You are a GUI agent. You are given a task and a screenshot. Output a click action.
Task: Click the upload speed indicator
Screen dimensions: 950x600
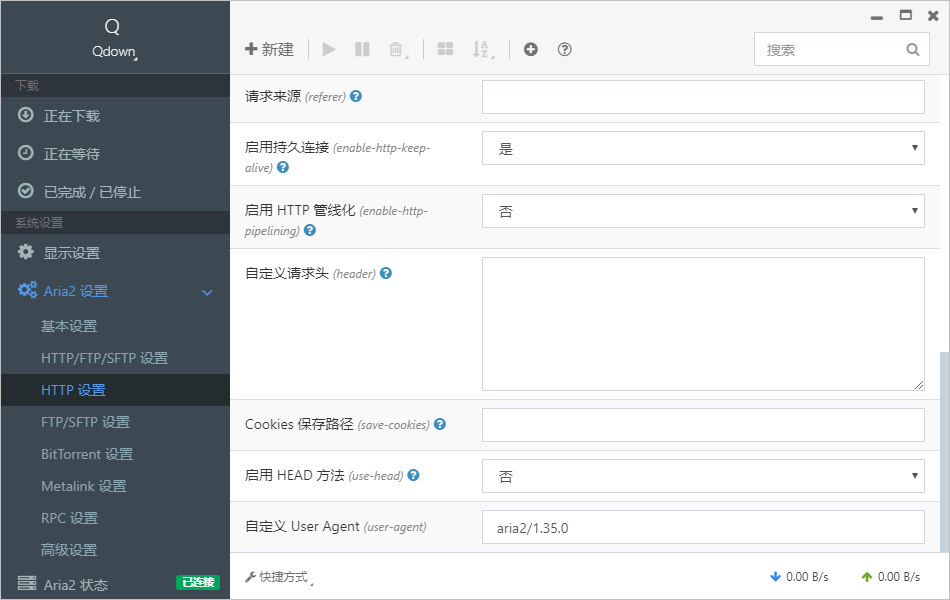[x=891, y=577]
